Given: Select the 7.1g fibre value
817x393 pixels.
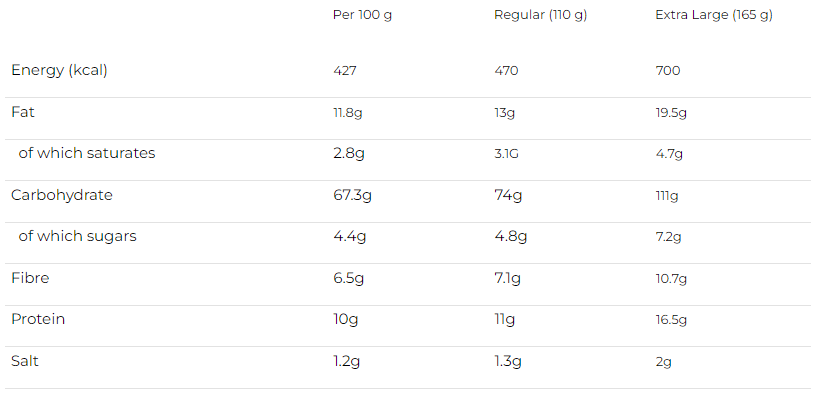Looking at the screenshot, I should click(x=507, y=279).
